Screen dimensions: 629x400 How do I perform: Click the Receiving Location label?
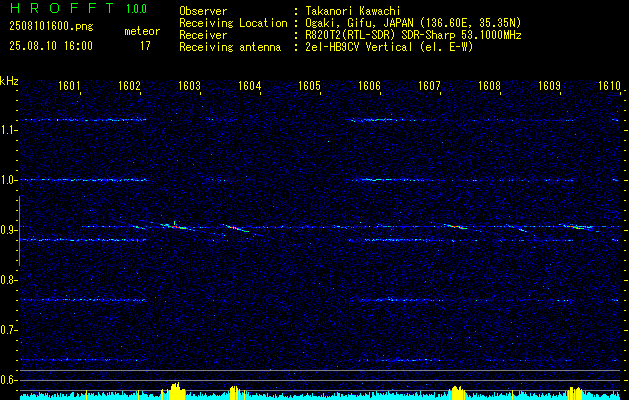233,23
